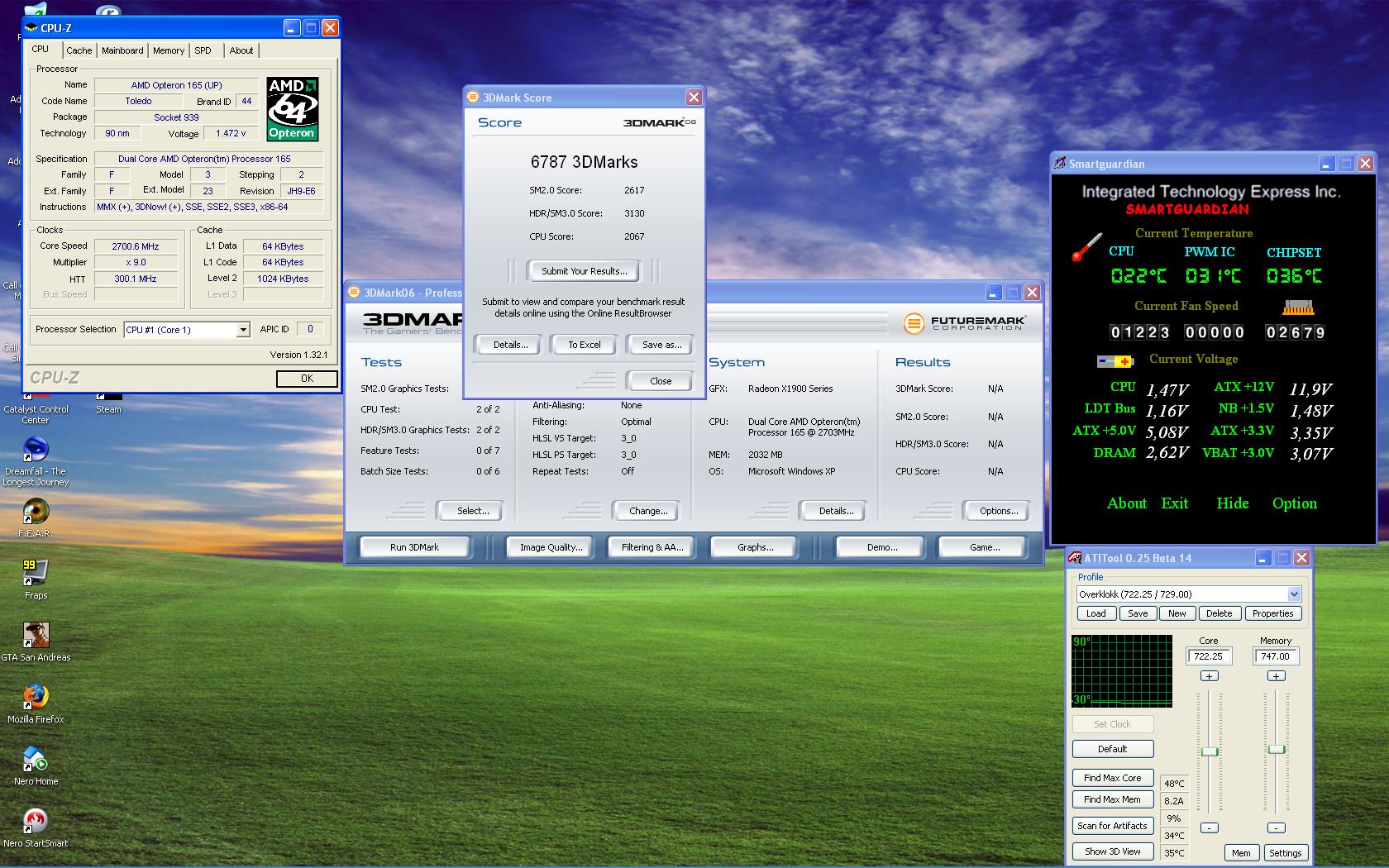Open Graphs in 3DMark06
This screenshot has width=1389, height=868.
(x=755, y=547)
